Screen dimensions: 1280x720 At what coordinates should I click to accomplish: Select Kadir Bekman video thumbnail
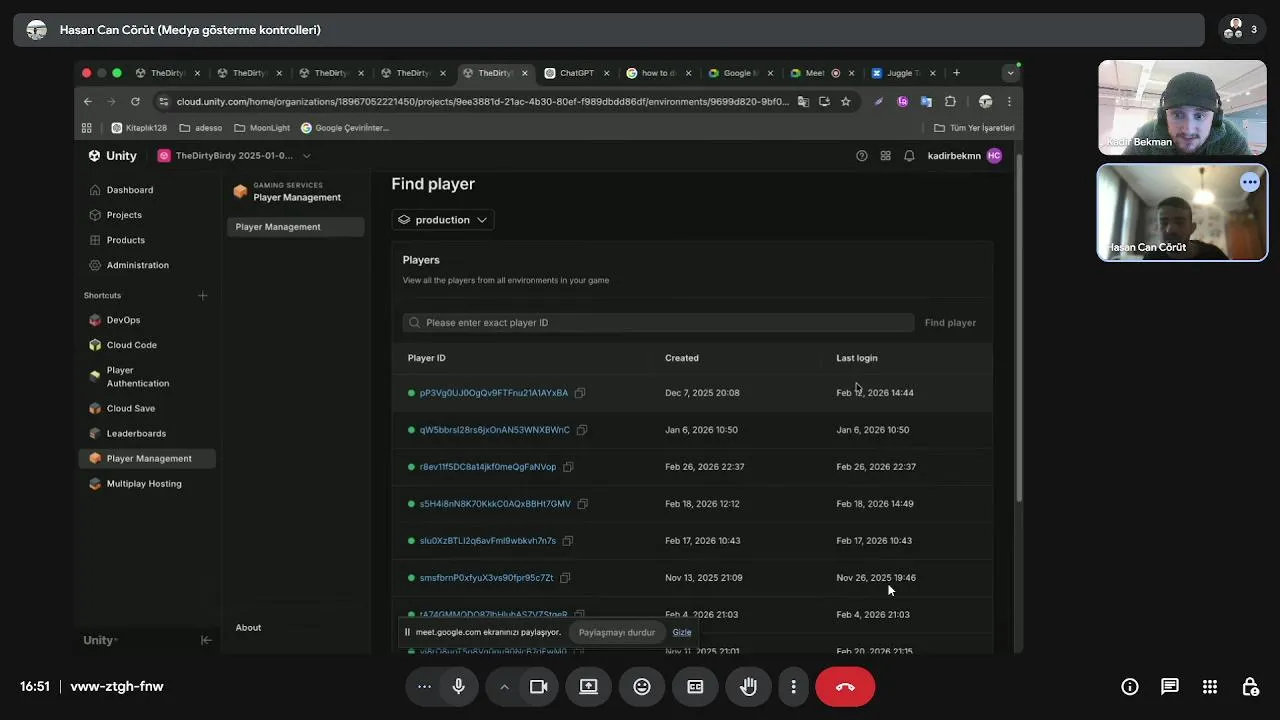coord(1182,107)
